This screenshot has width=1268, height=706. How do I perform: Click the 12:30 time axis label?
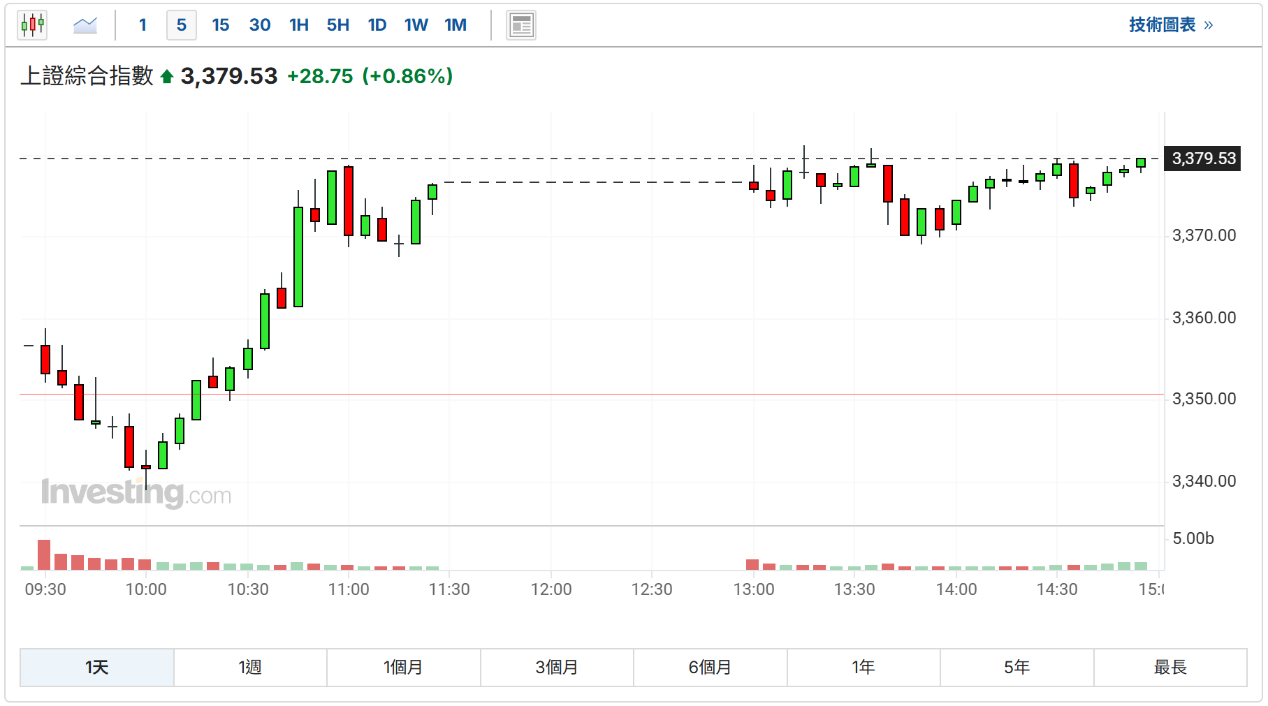click(652, 590)
